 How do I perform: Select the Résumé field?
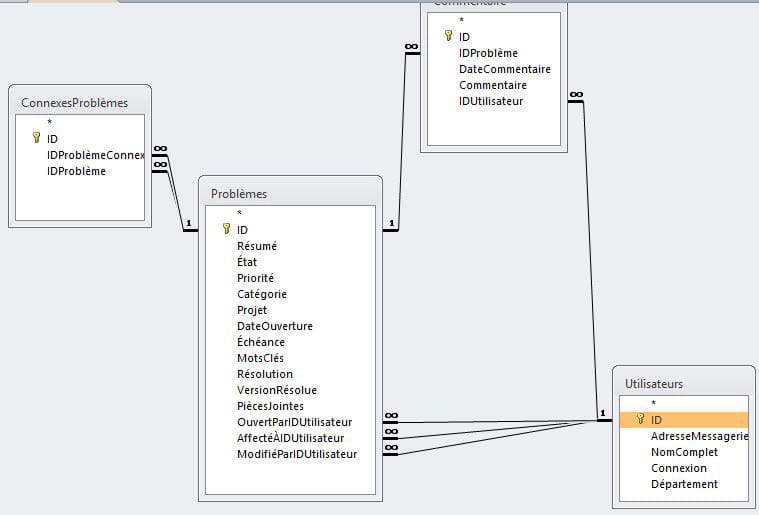pyautogui.click(x=290, y=246)
